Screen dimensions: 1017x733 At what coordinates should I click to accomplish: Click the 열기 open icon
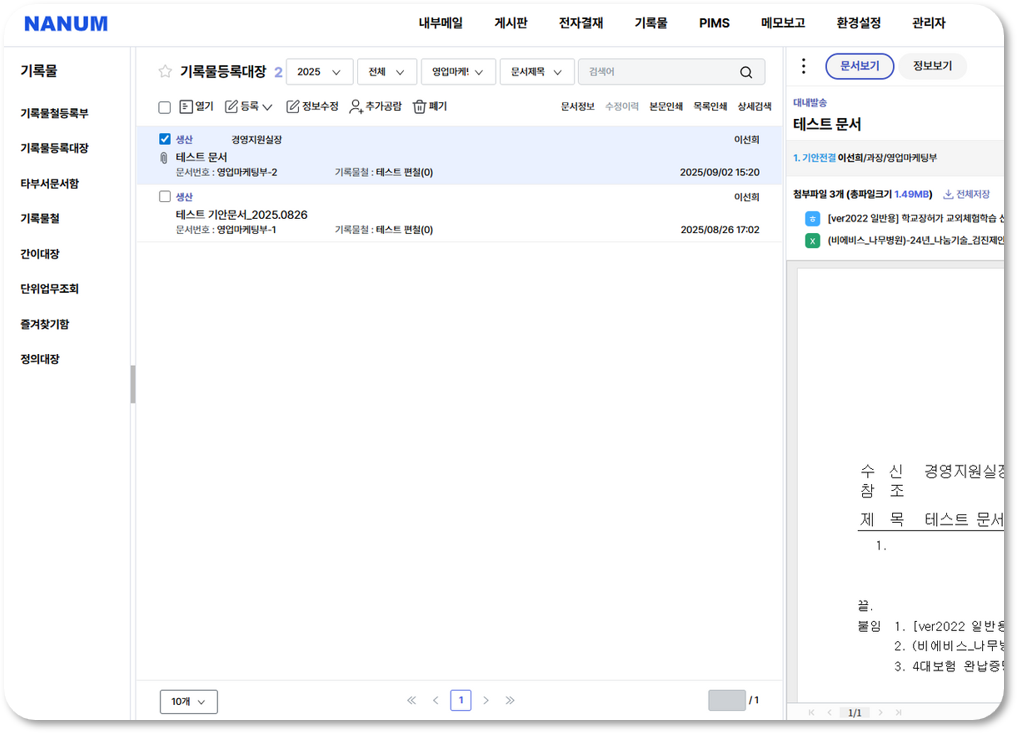186,107
